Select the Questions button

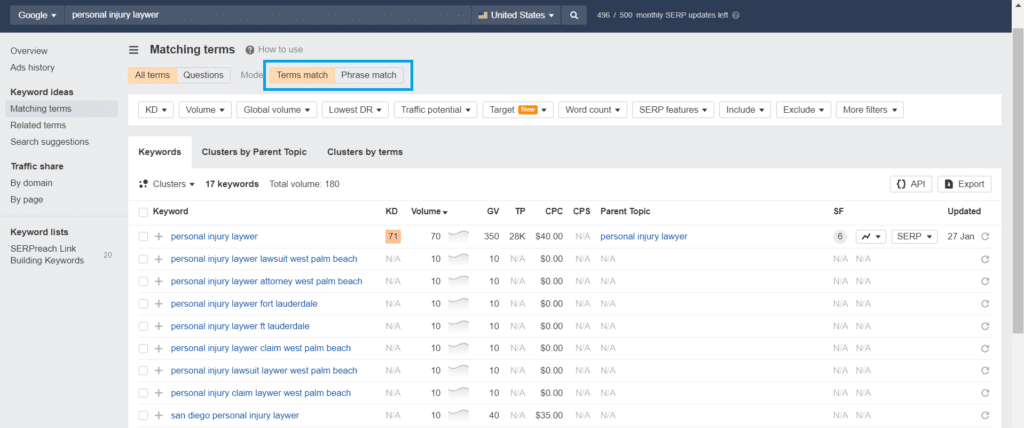[x=203, y=75]
